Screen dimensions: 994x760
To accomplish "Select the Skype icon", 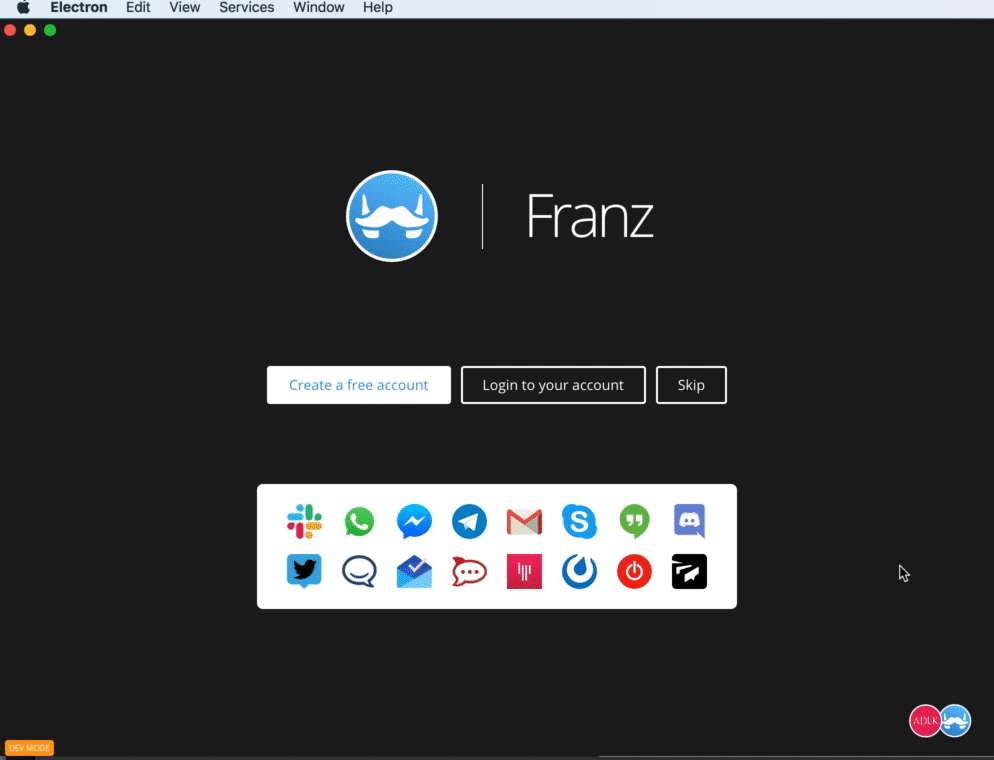I will coord(579,522).
